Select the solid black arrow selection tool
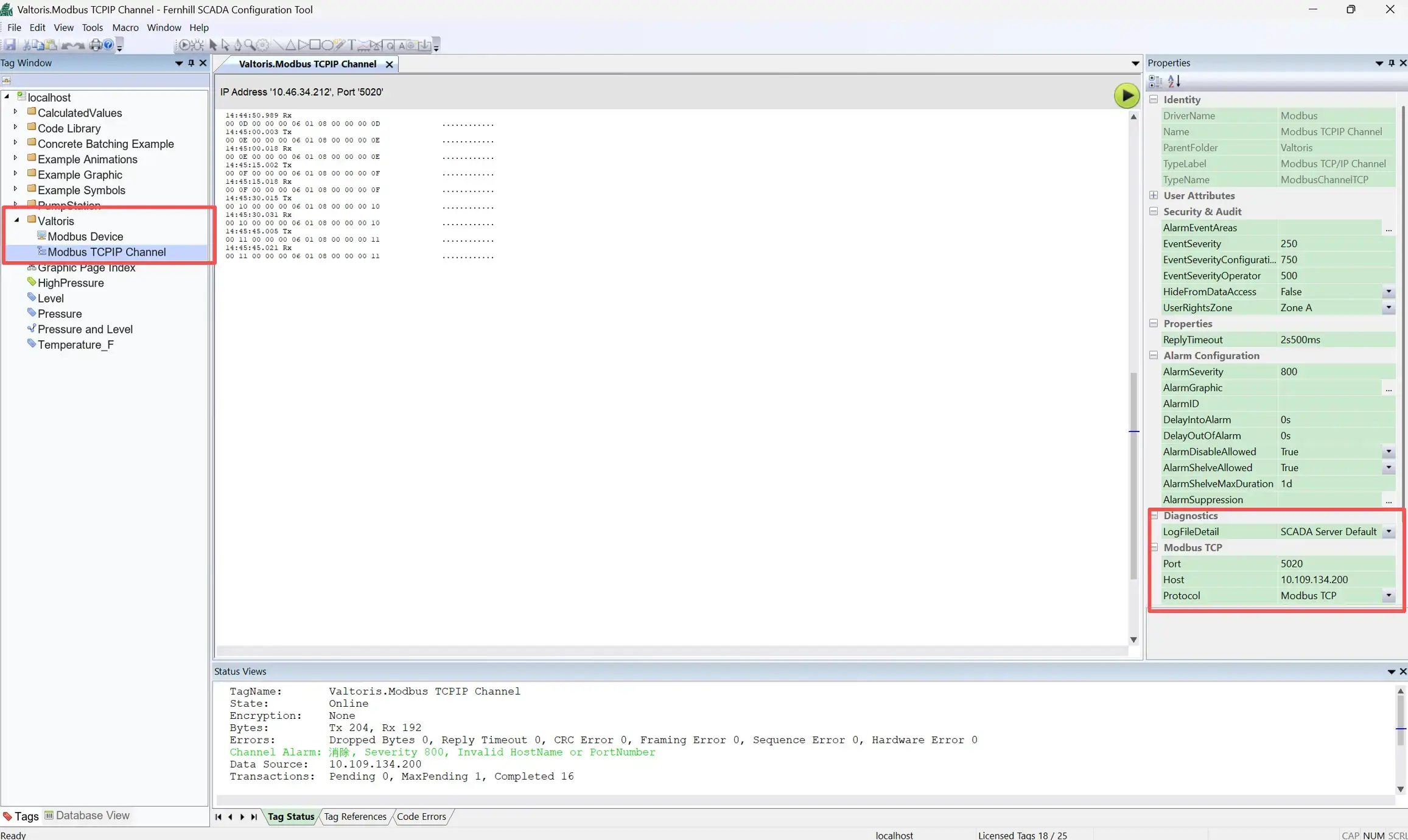The width and height of the screenshot is (1408, 840). point(213,45)
